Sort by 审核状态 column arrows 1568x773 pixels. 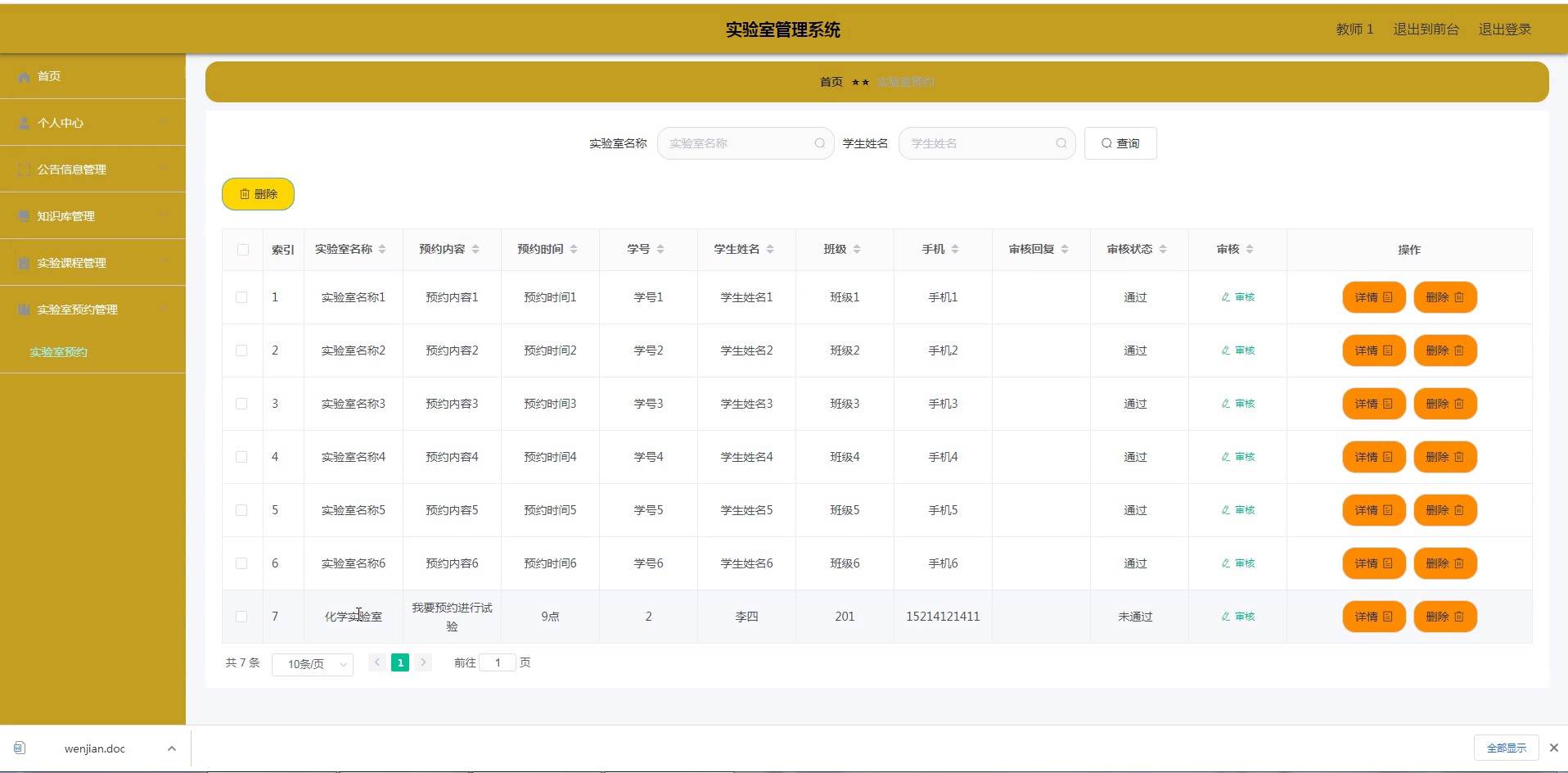click(1163, 249)
